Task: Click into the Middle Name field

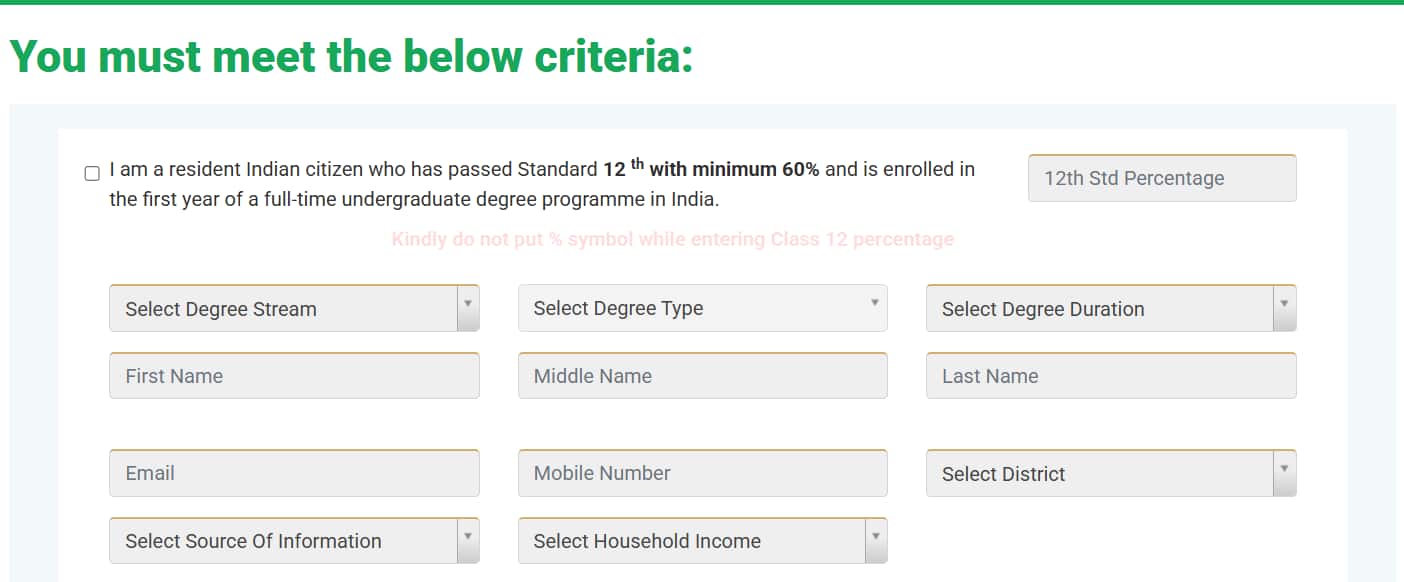Action: (702, 376)
